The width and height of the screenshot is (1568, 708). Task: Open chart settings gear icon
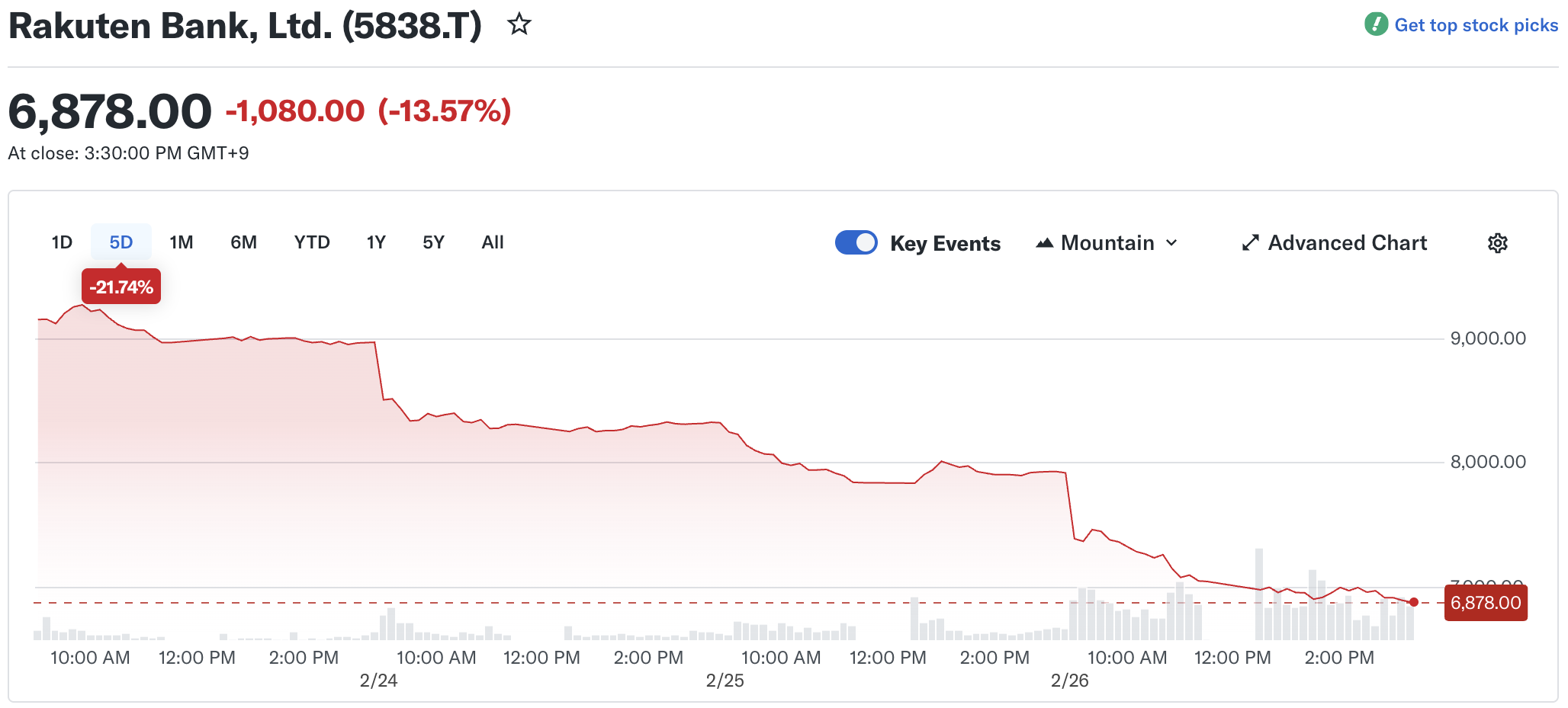point(1498,243)
